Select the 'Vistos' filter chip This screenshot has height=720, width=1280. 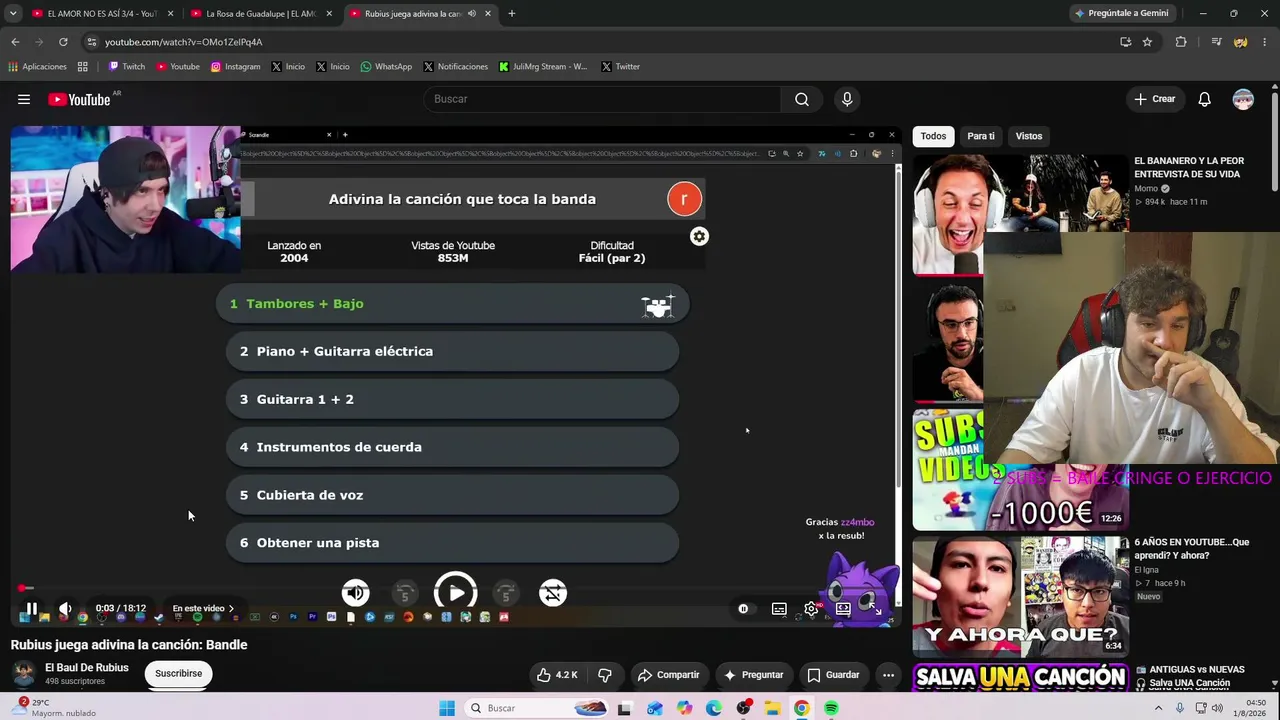(1029, 136)
